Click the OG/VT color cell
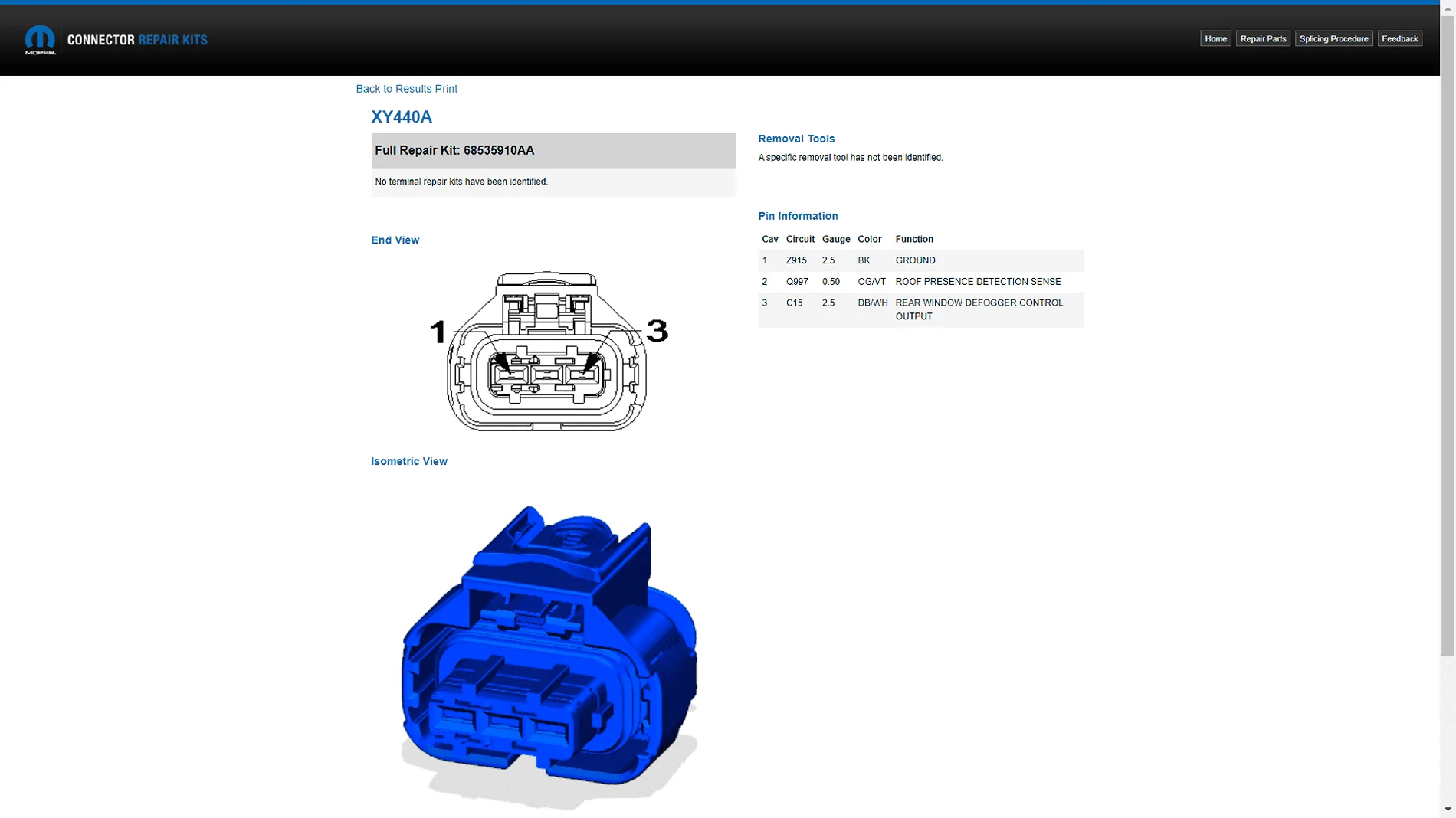Screen dimensions: 1456x818 [871, 283]
